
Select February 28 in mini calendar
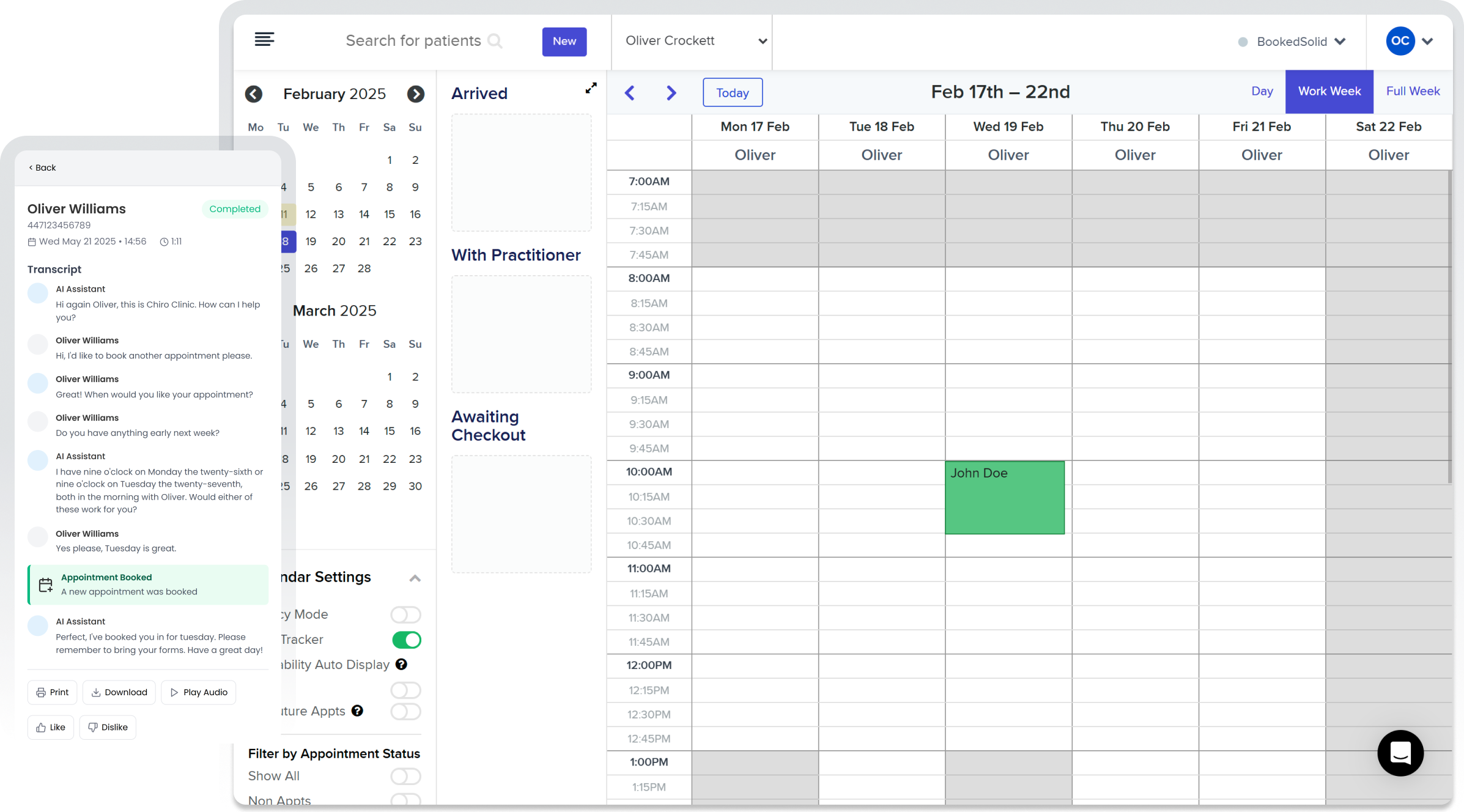(364, 268)
